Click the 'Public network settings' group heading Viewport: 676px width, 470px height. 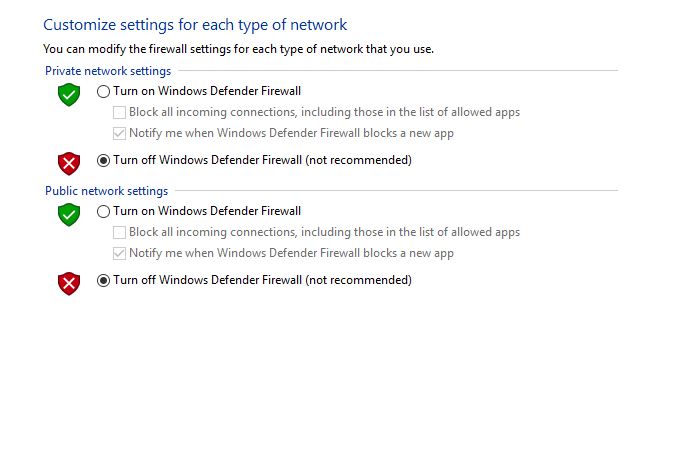point(106,191)
